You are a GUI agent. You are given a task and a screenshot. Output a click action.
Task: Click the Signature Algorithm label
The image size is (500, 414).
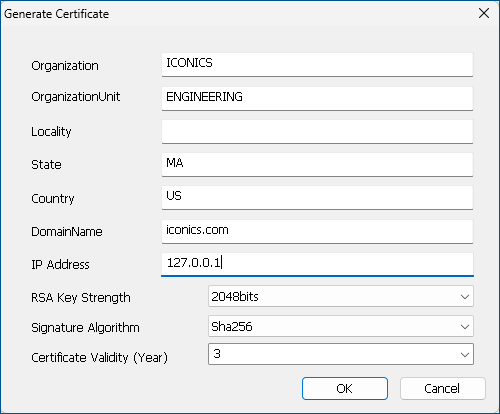click(85, 328)
